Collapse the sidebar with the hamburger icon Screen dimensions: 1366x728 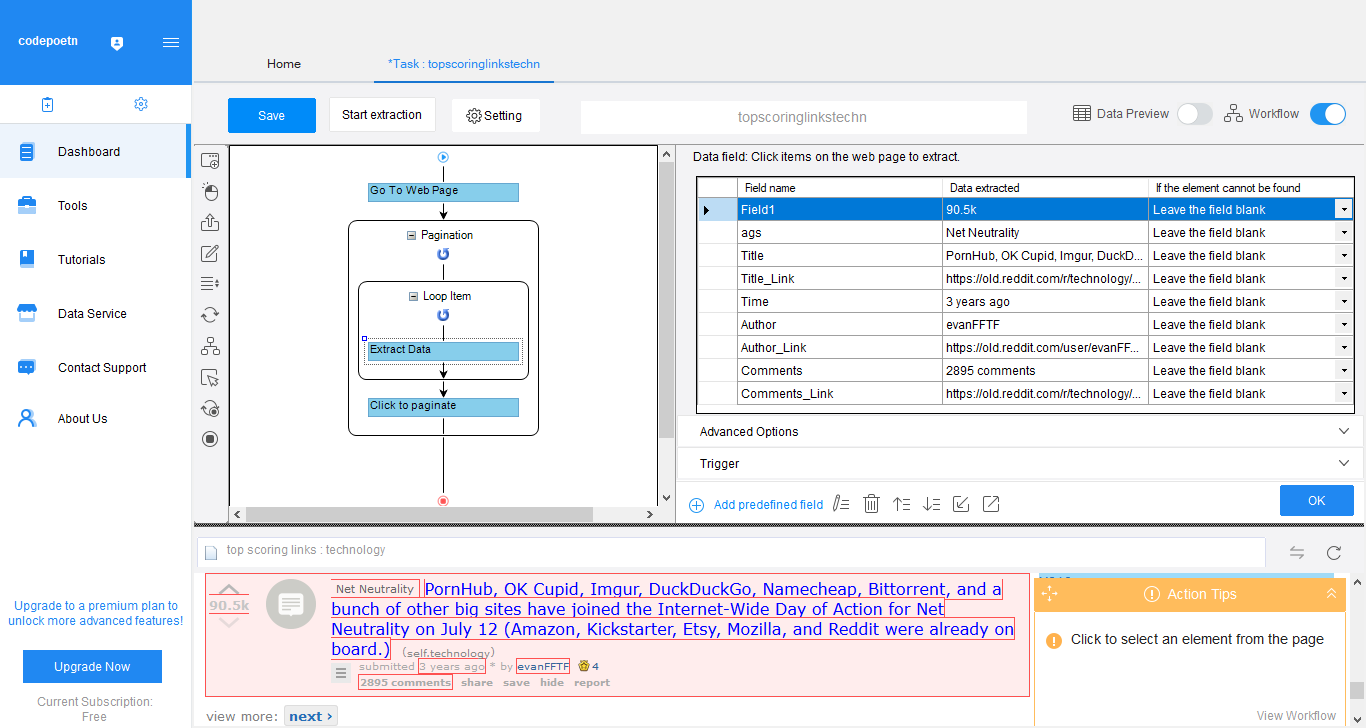[x=171, y=43]
